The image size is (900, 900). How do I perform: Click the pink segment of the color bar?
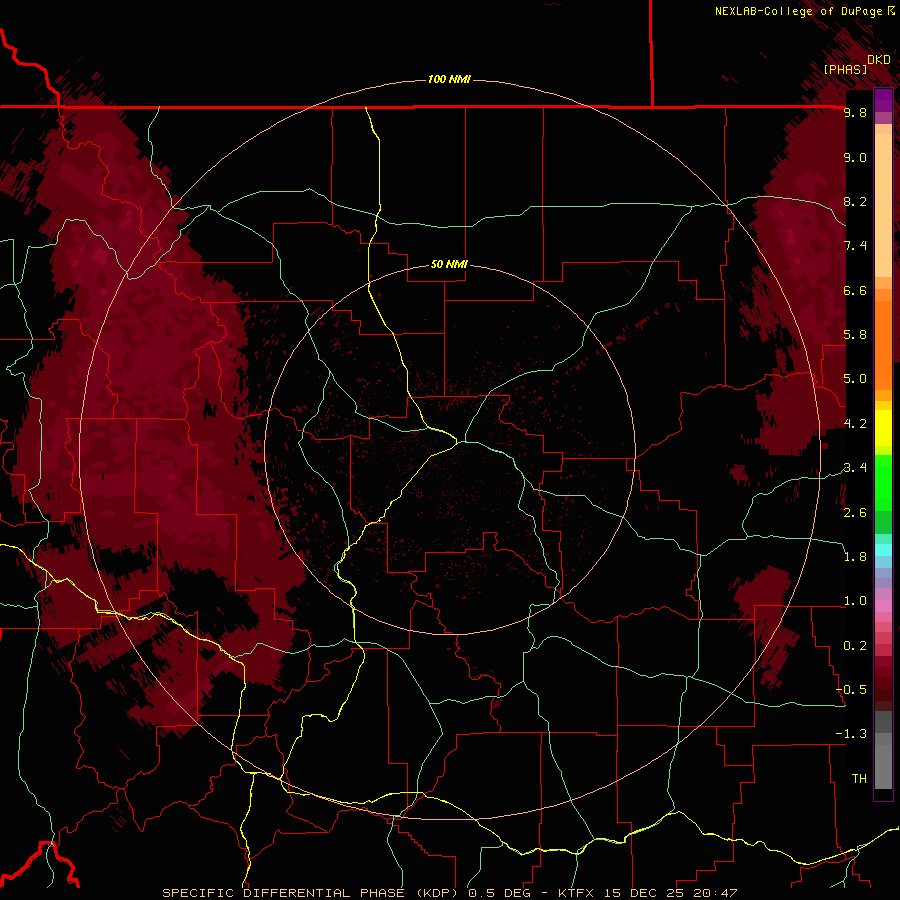tap(883, 606)
